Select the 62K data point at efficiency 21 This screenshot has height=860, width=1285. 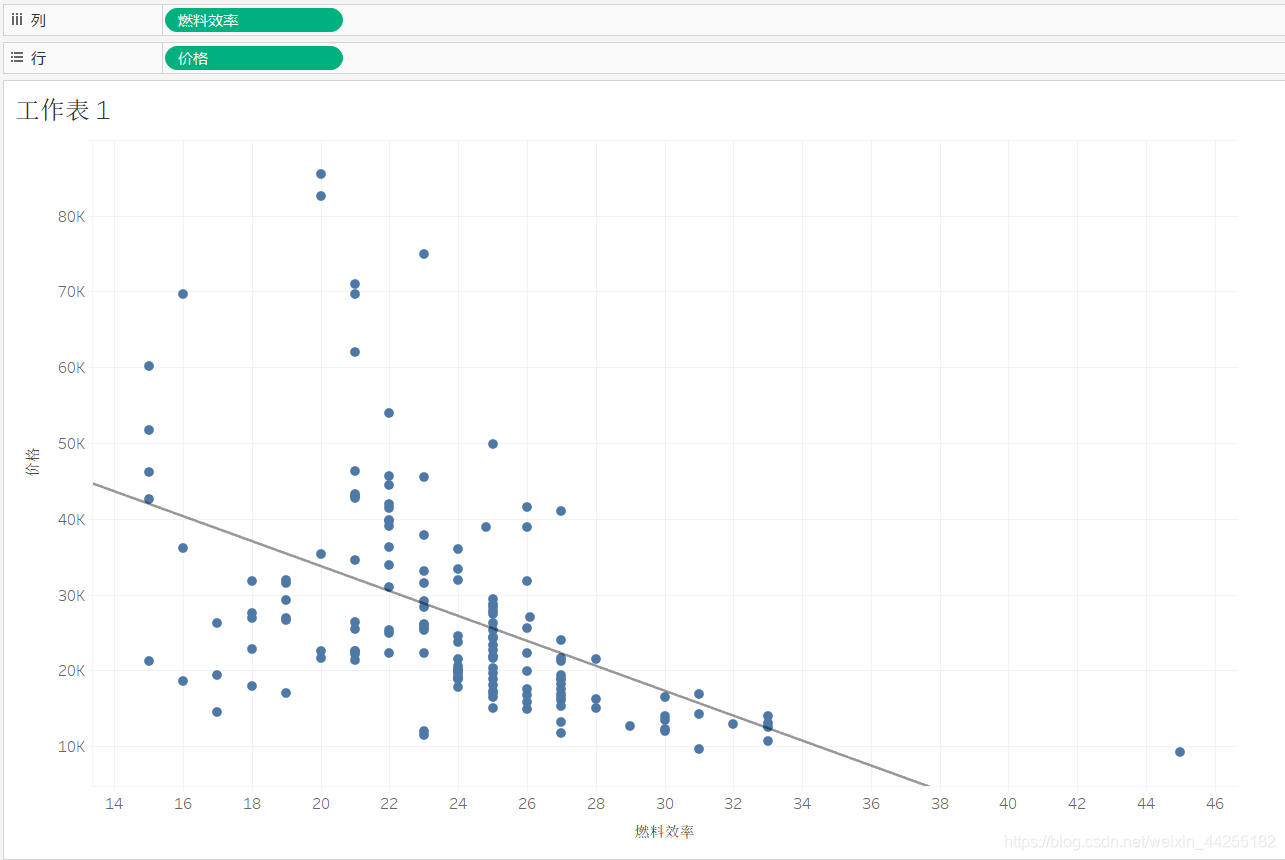pos(355,352)
